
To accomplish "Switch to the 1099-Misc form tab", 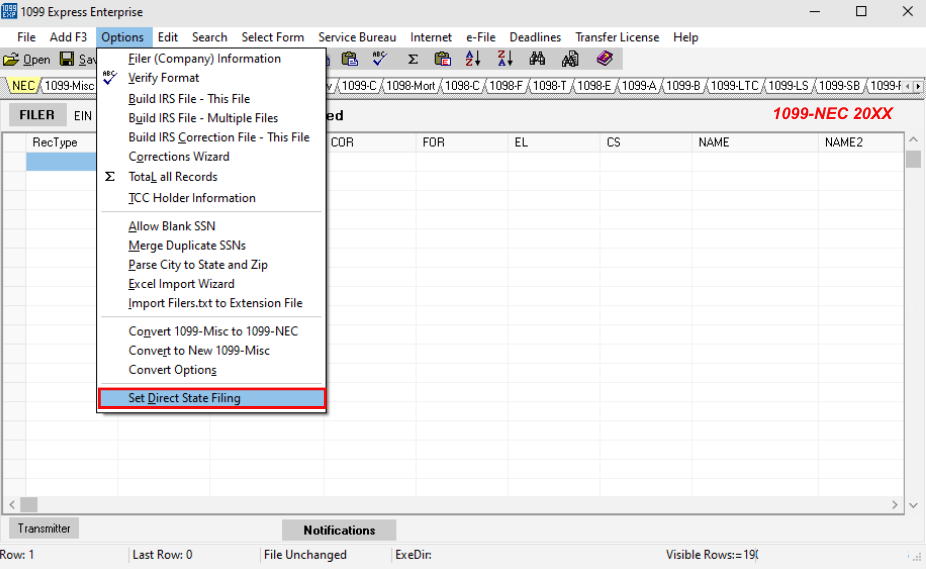I will 69,86.
